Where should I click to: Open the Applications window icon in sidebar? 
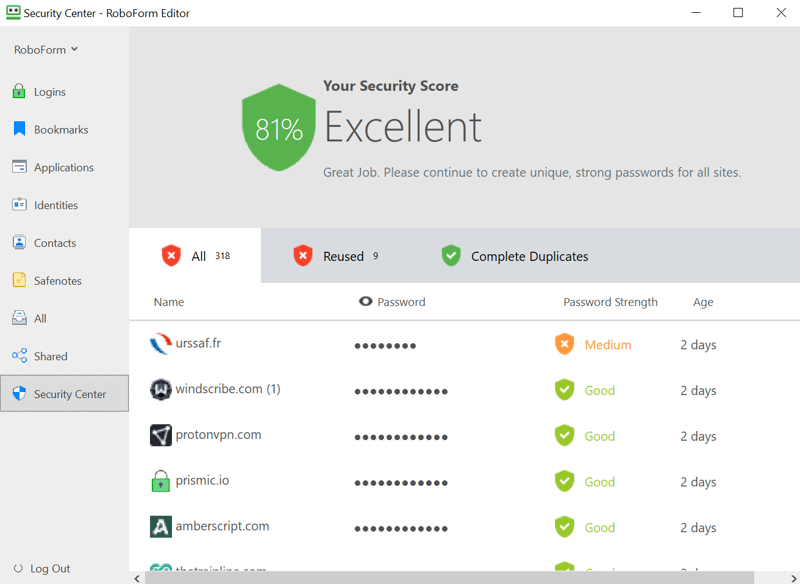pyautogui.click(x=19, y=167)
